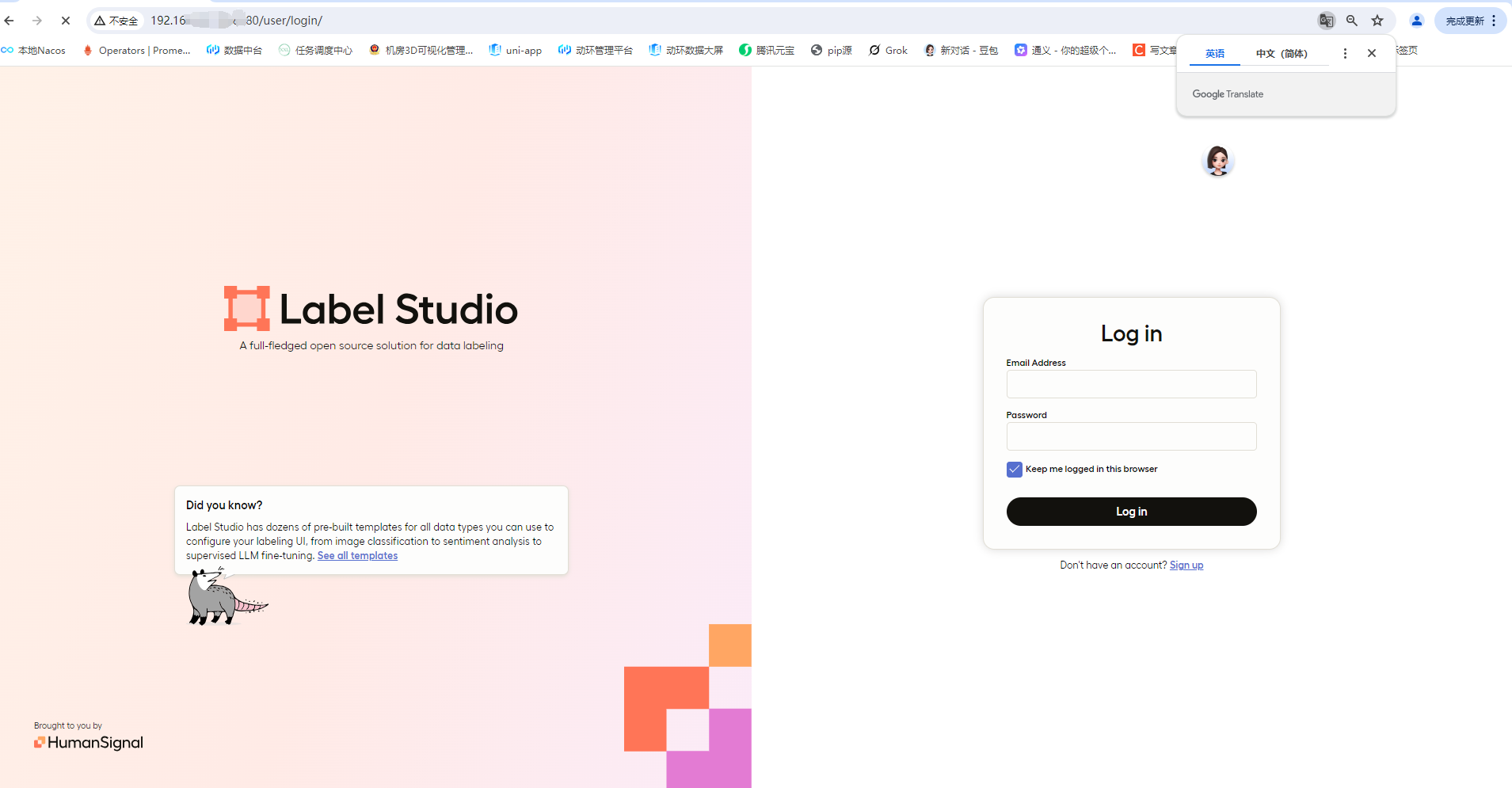Click the not-secure warning icon in address bar

(x=100, y=21)
